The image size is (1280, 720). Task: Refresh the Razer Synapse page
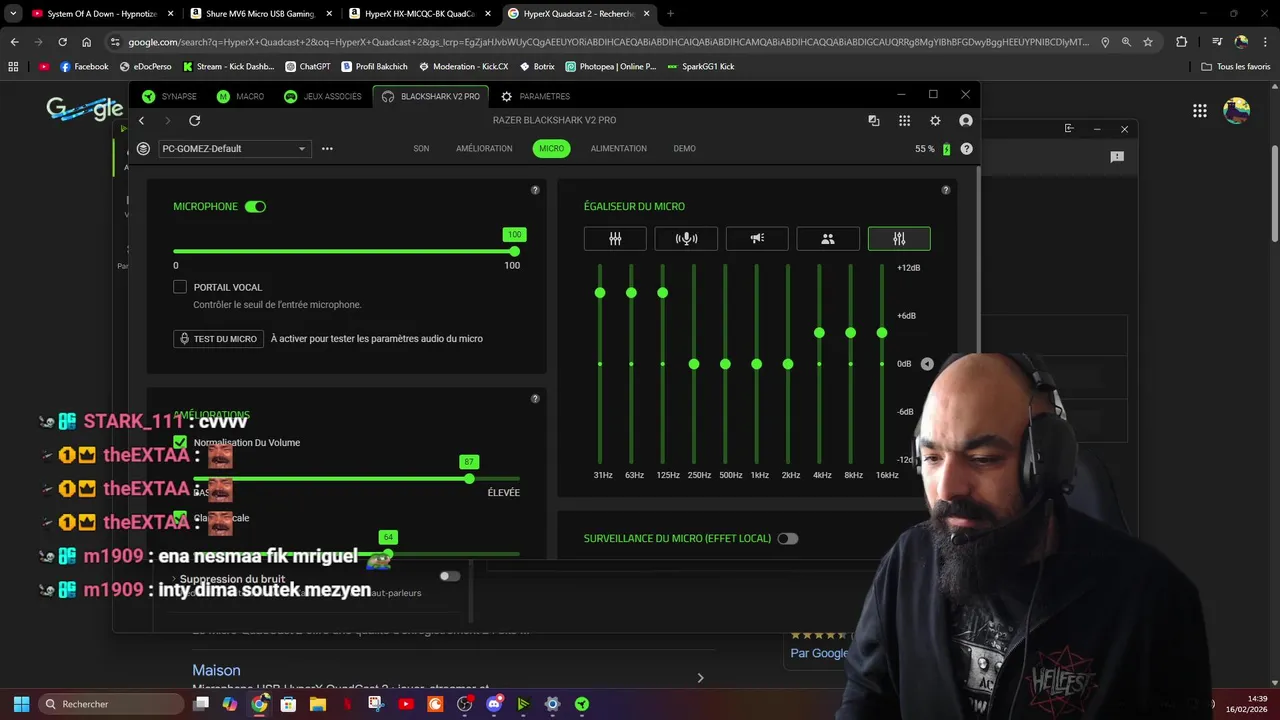coord(194,120)
